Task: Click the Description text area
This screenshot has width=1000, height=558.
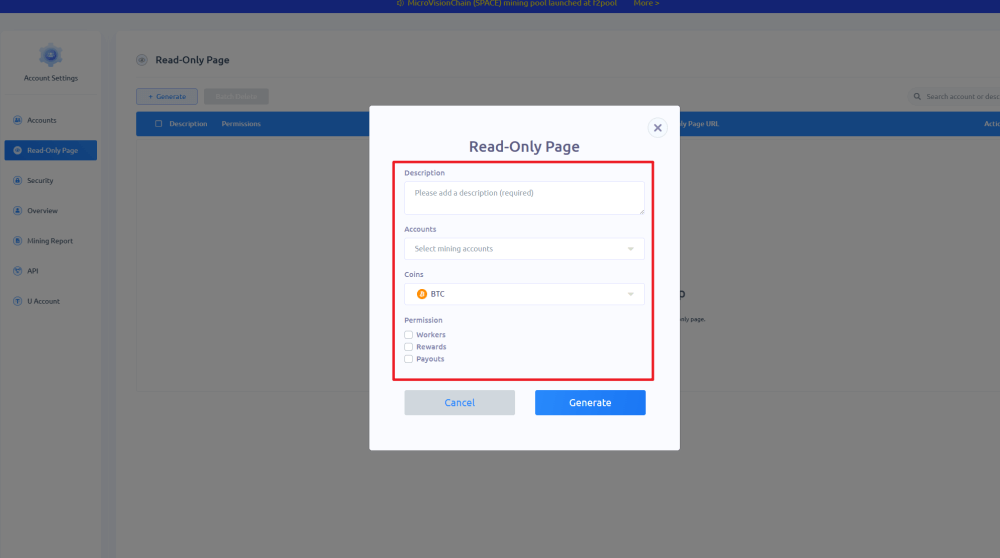Action: coord(524,197)
